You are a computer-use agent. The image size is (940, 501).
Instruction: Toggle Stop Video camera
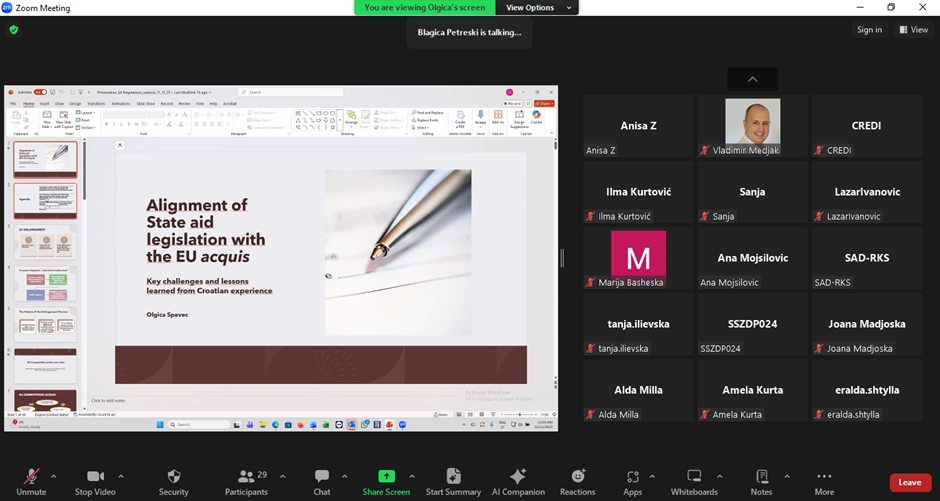95,477
